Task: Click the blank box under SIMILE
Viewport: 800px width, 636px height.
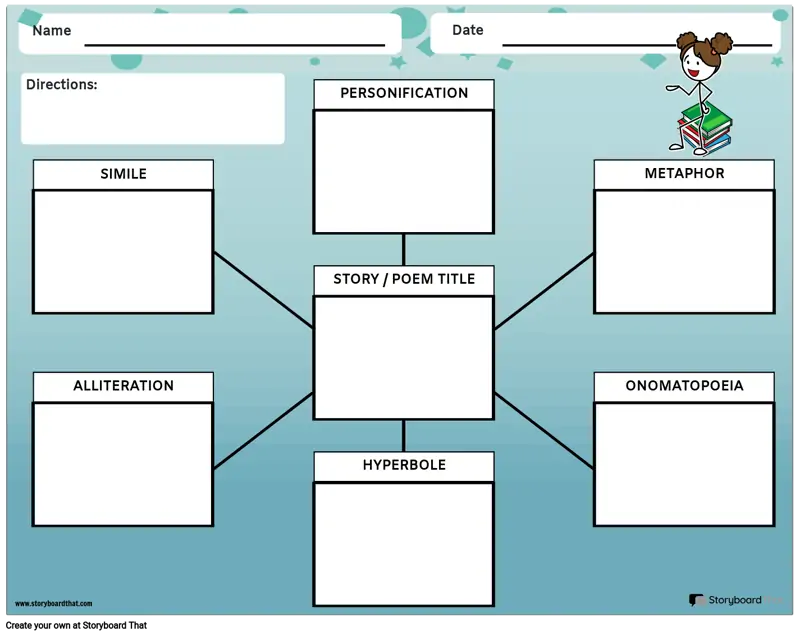Action: point(123,252)
